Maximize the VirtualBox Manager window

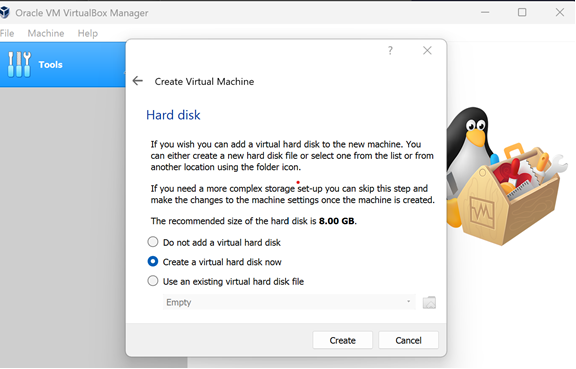[x=522, y=12]
